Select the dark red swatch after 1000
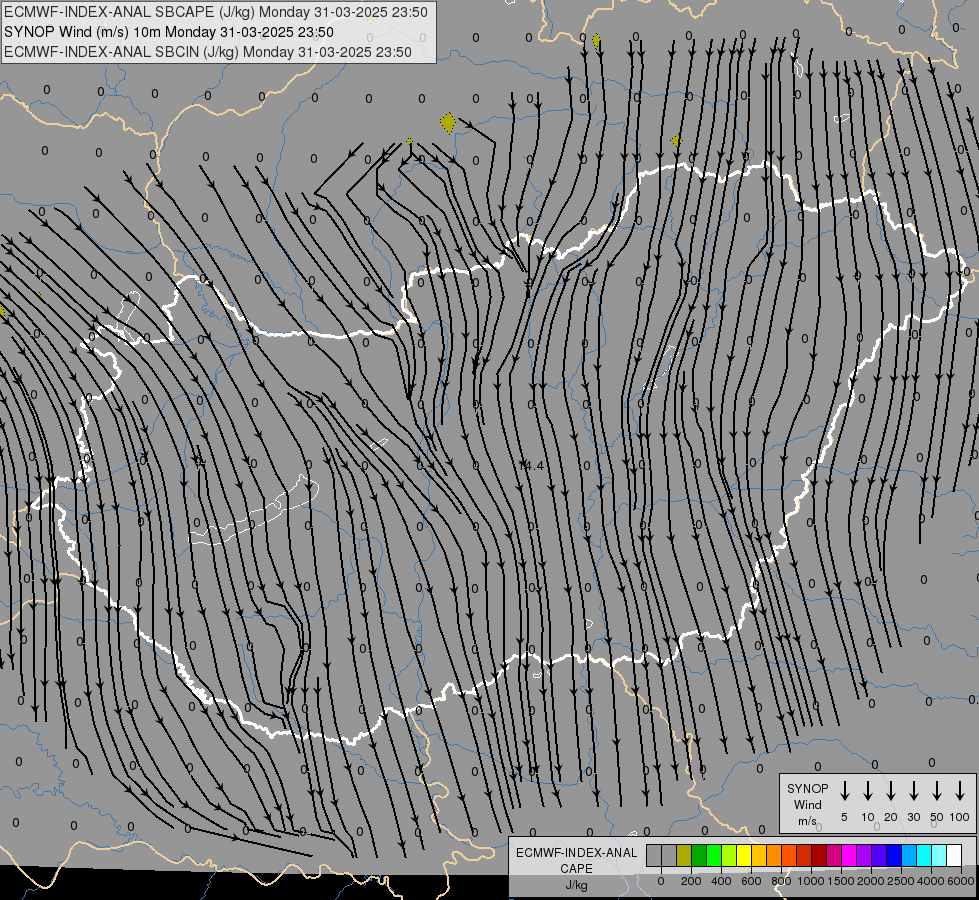The height and width of the screenshot is (900, 979). (820, 855)
